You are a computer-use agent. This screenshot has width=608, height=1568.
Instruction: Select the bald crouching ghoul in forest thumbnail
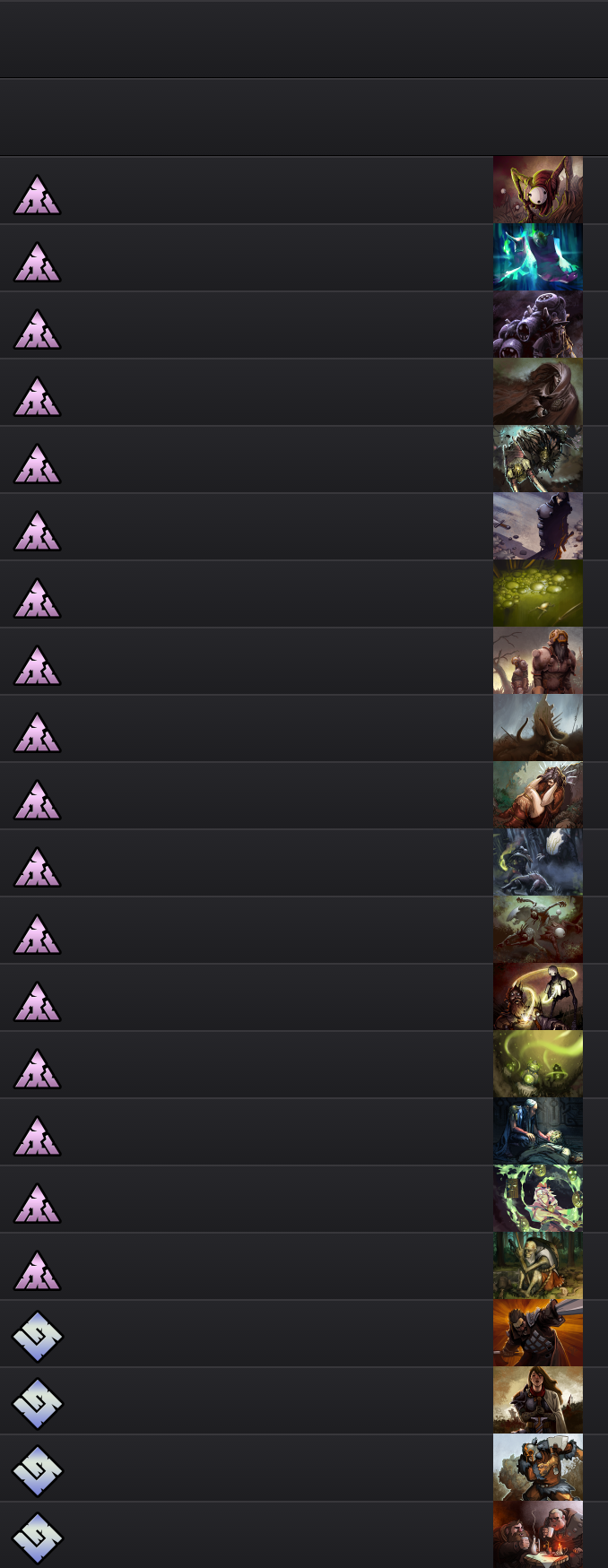pos(538,1266)
